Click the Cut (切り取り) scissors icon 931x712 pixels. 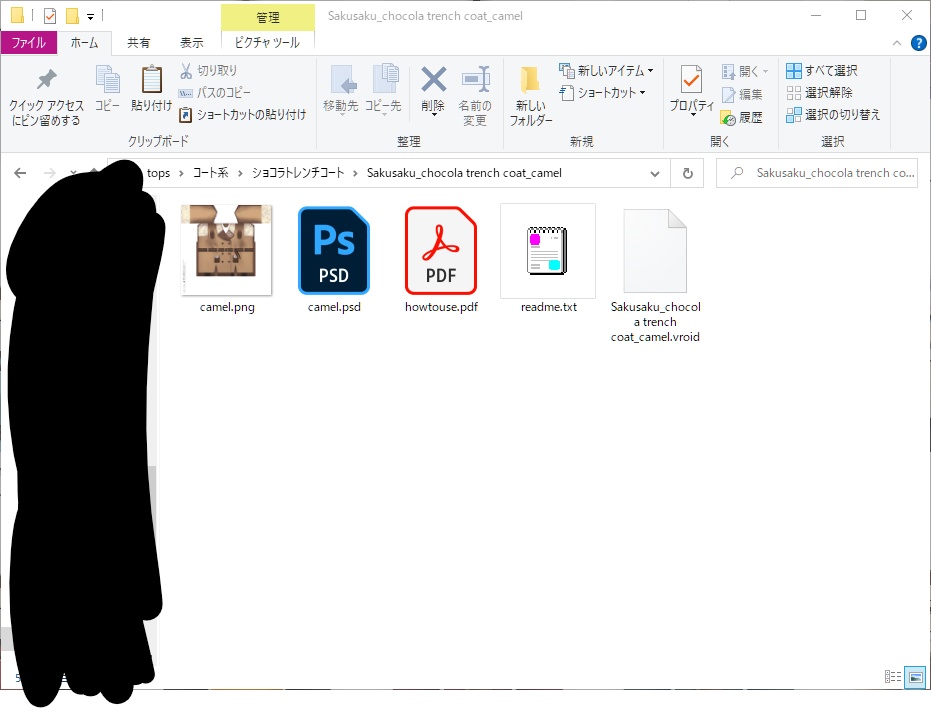(x=186, y=71)
